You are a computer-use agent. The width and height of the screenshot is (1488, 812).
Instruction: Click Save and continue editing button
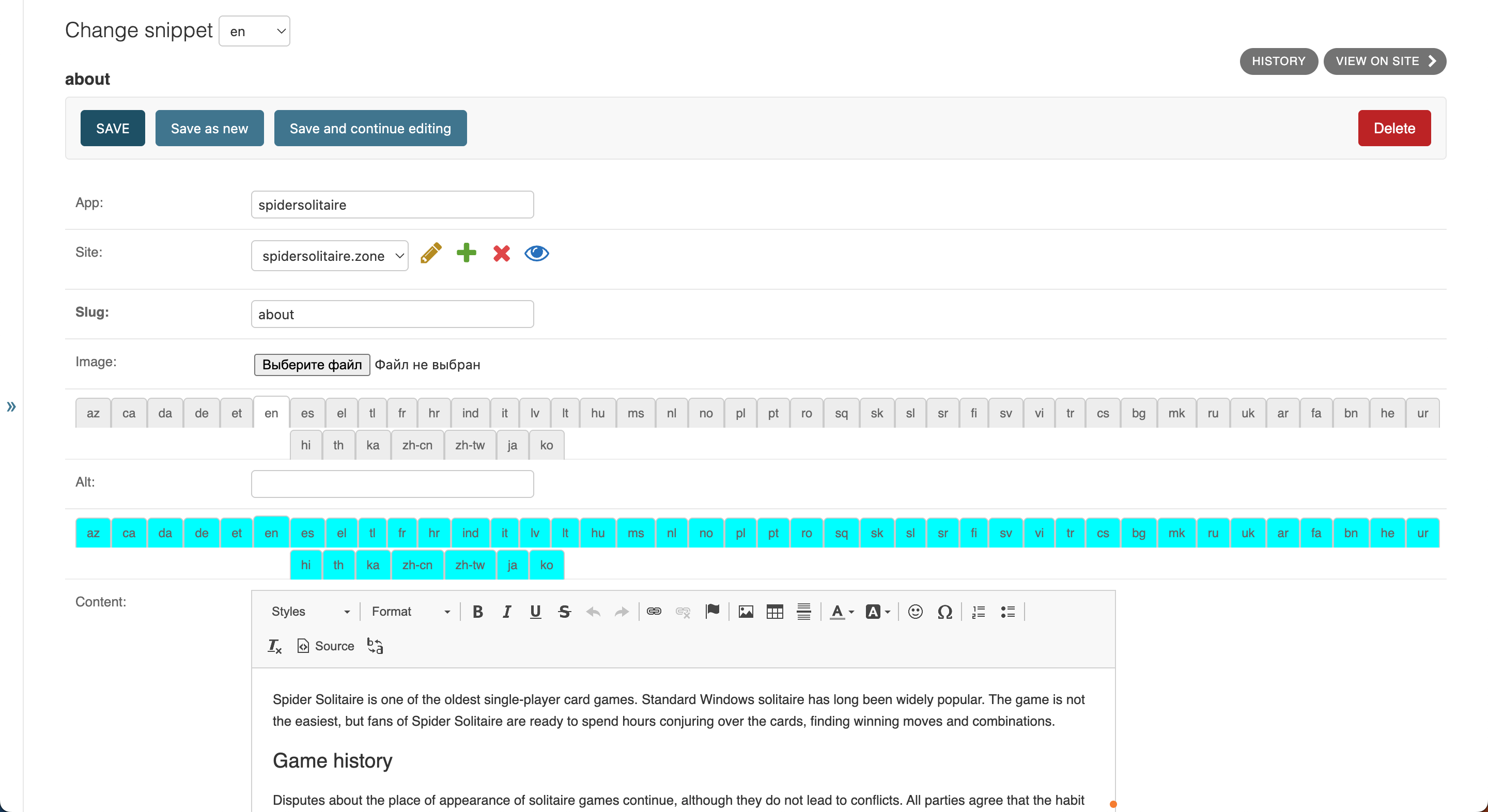point(370,128)
